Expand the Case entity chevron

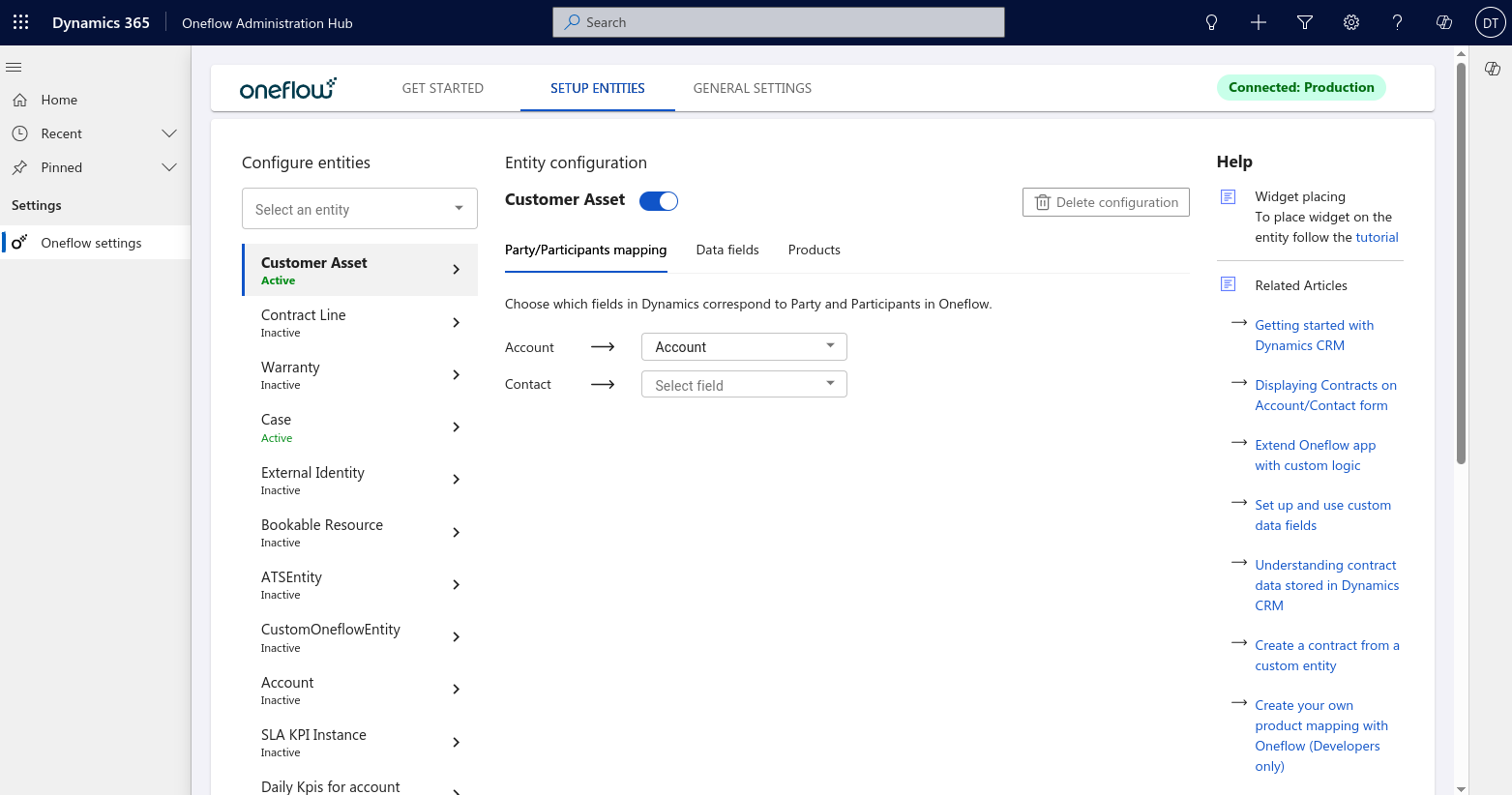[457, 427]
